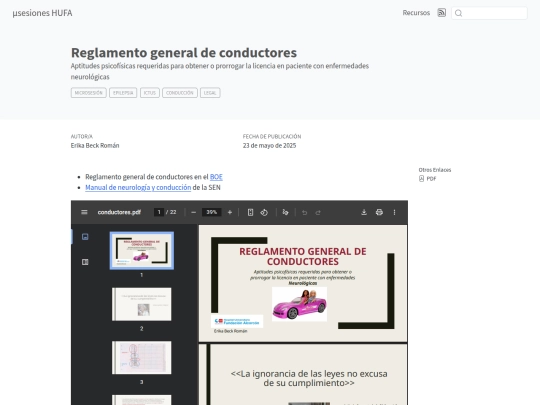Viewport: 540px width, 405px height.
Task: Click the PDF undo icon
Action: 304,212
